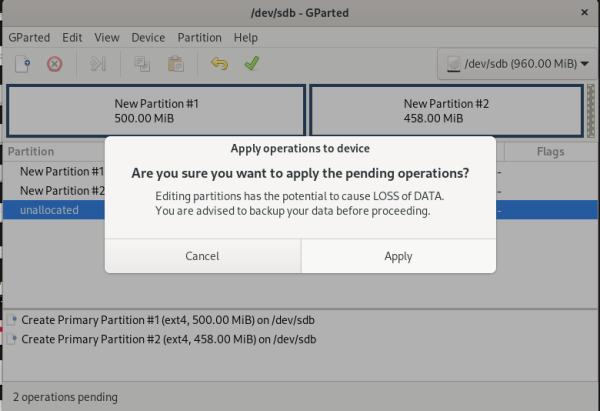Click the Paste partition toolbar icon

point(176,64)
